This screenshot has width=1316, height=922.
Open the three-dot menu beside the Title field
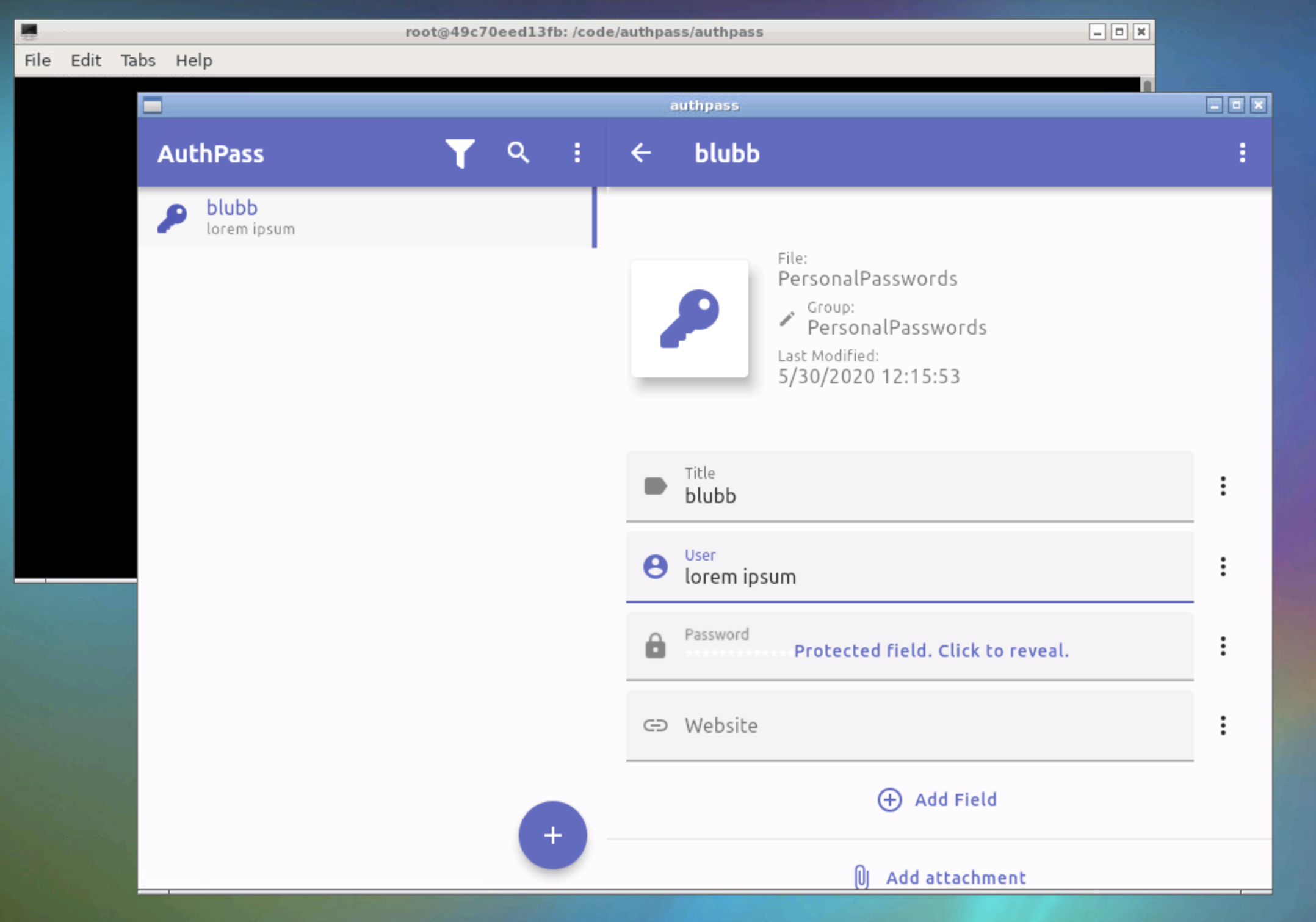point(1223,486)
